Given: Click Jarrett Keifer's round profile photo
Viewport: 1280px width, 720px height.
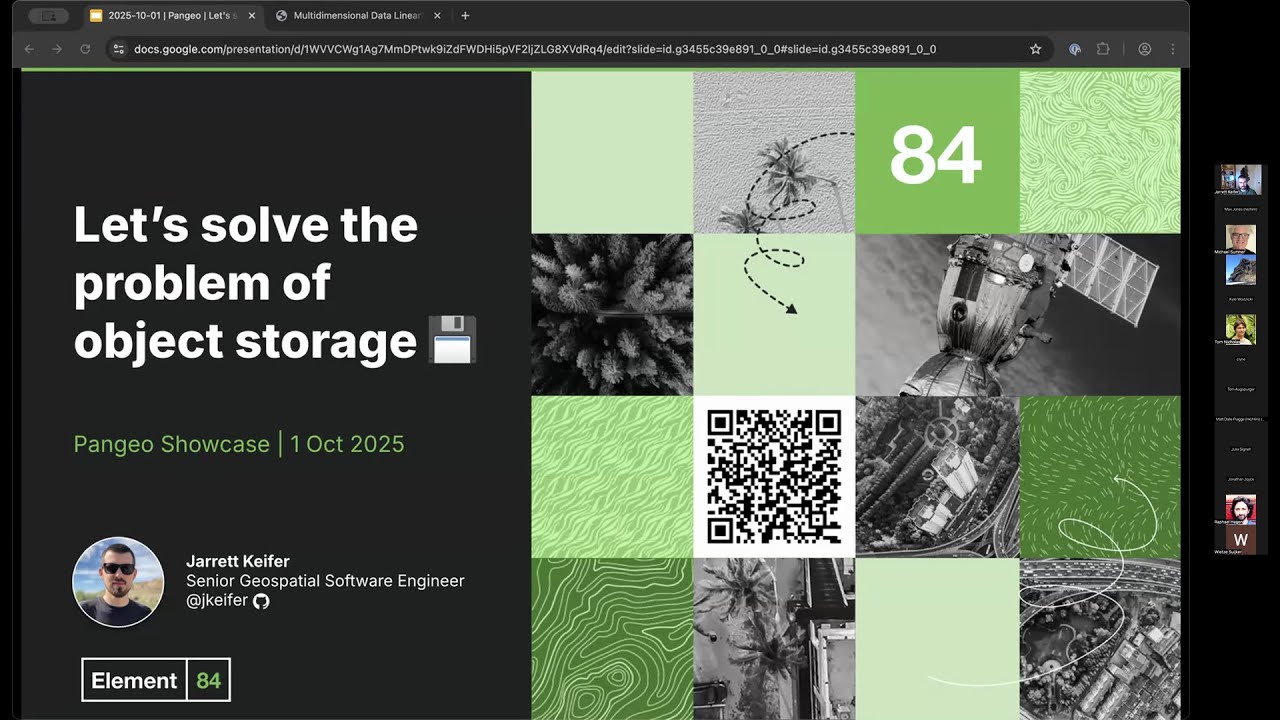Looking at the screenshot, I should 118,582.
